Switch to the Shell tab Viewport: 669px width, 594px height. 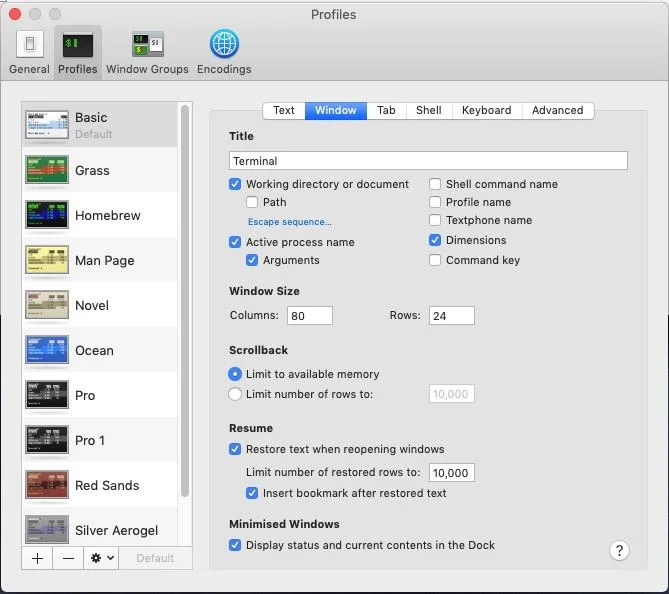tap(429, 111)
